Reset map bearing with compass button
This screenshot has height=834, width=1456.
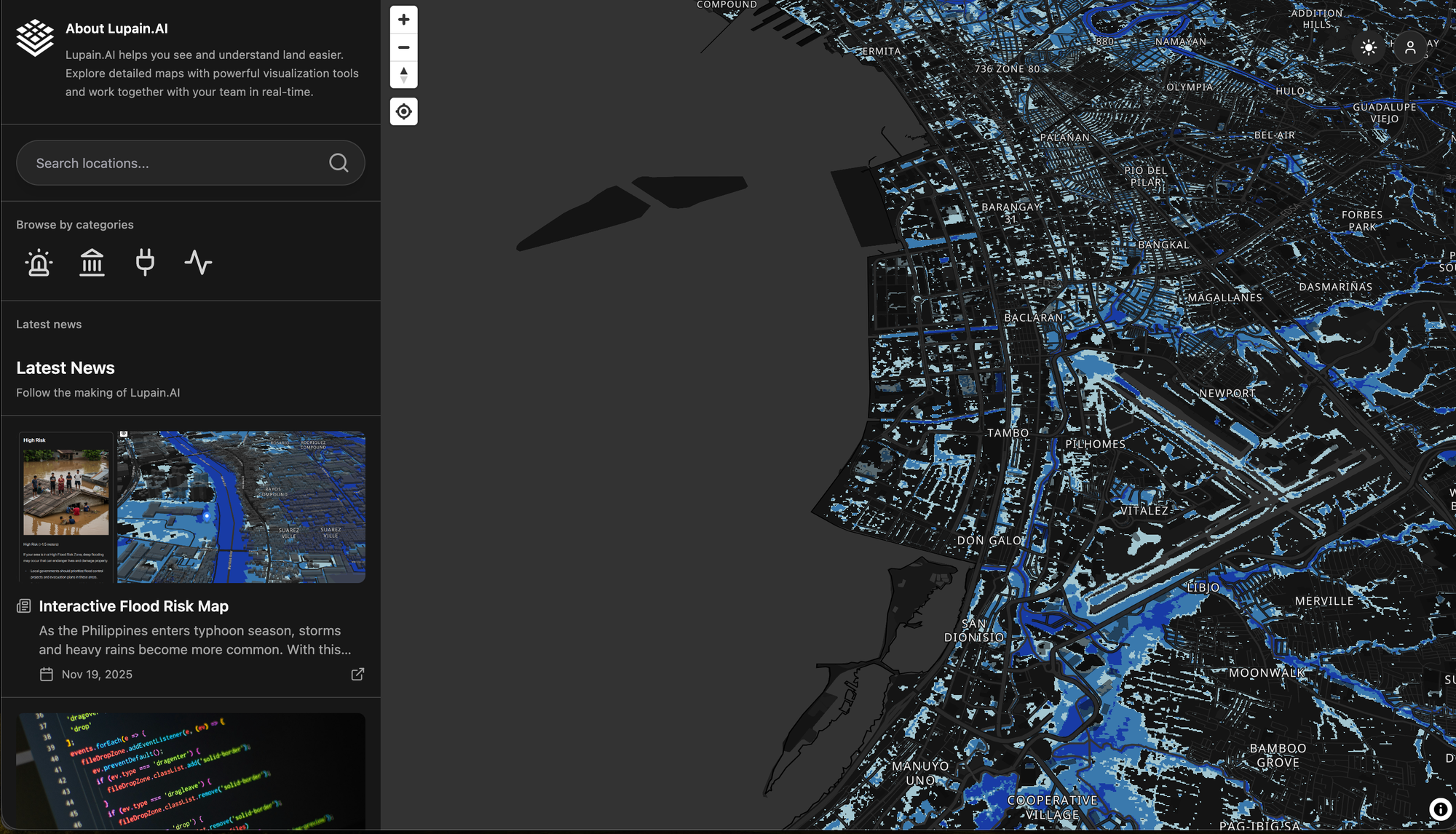click(403, 75)
